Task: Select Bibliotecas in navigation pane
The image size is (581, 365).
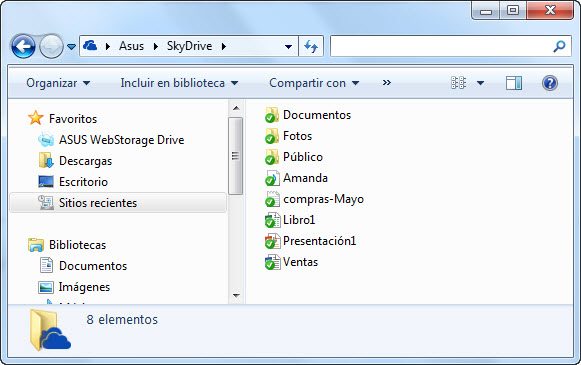Action: (x=77, y=245)
